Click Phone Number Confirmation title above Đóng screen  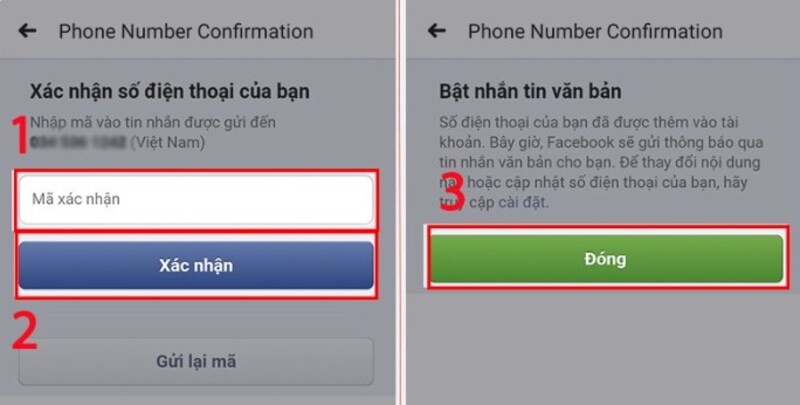(595, 31)
